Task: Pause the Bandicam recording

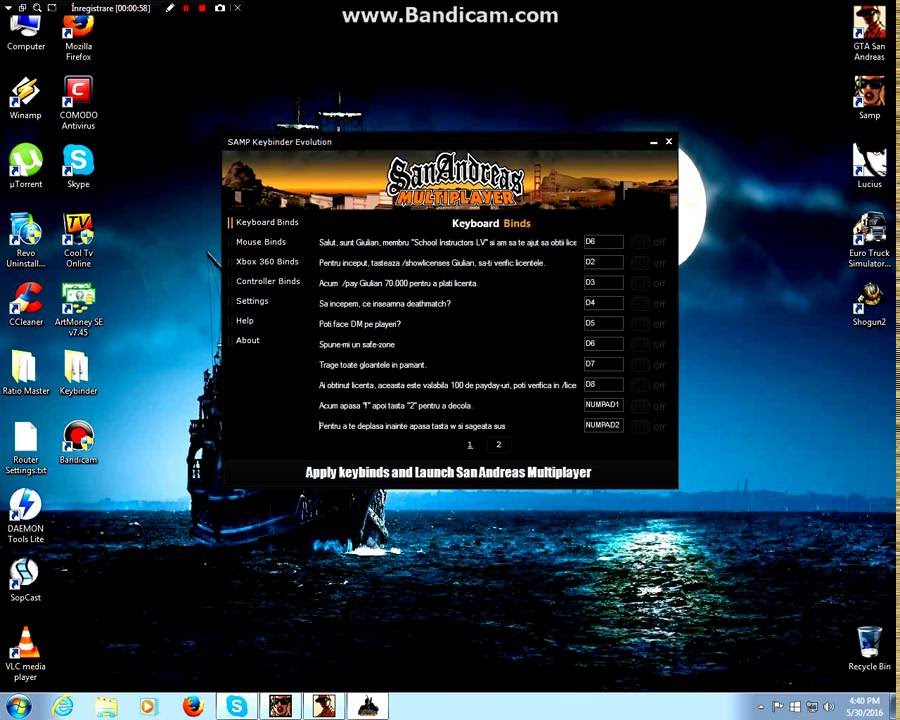Action: click(x=186, y=8)
